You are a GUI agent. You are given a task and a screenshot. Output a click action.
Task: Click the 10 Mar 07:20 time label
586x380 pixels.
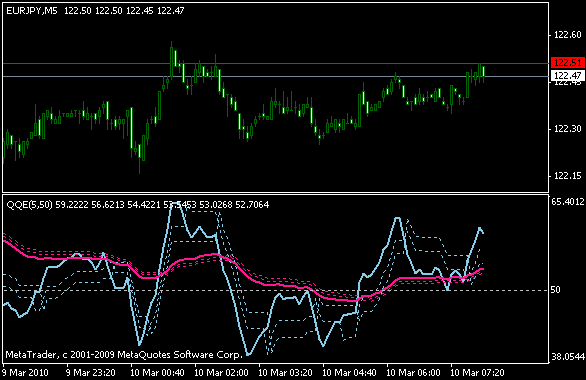(477, 373)
